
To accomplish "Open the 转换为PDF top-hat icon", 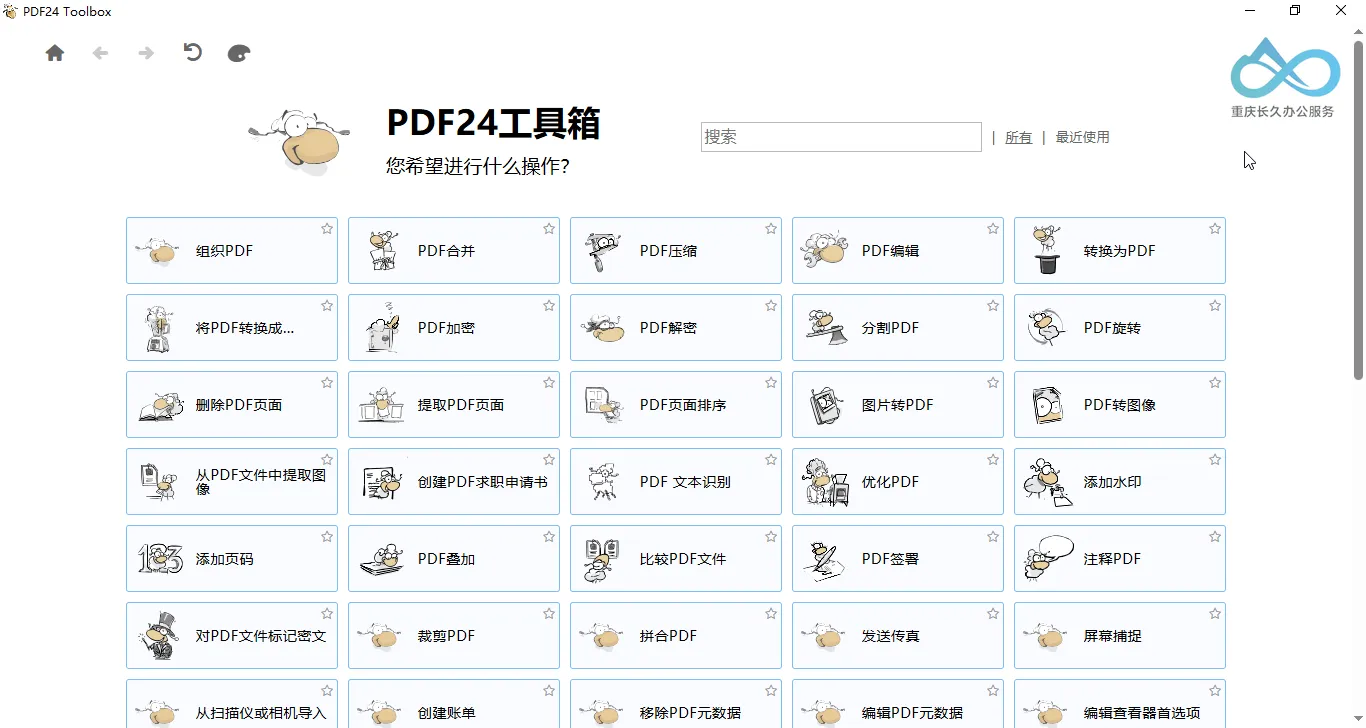I will pyautogui.click(x=1047, y=251).
